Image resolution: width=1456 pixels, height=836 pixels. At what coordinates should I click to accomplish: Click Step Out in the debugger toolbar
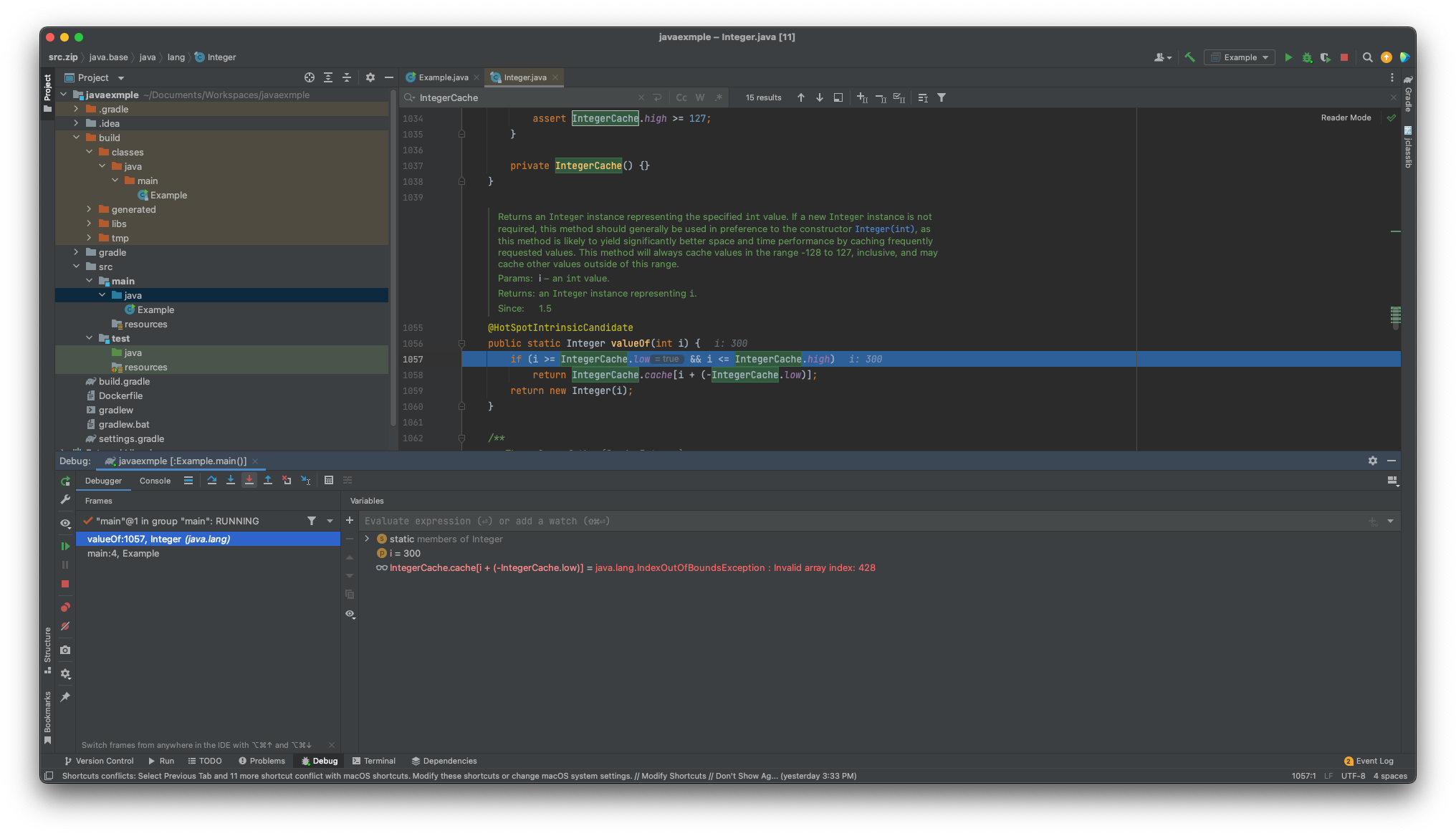coord(268,480)
